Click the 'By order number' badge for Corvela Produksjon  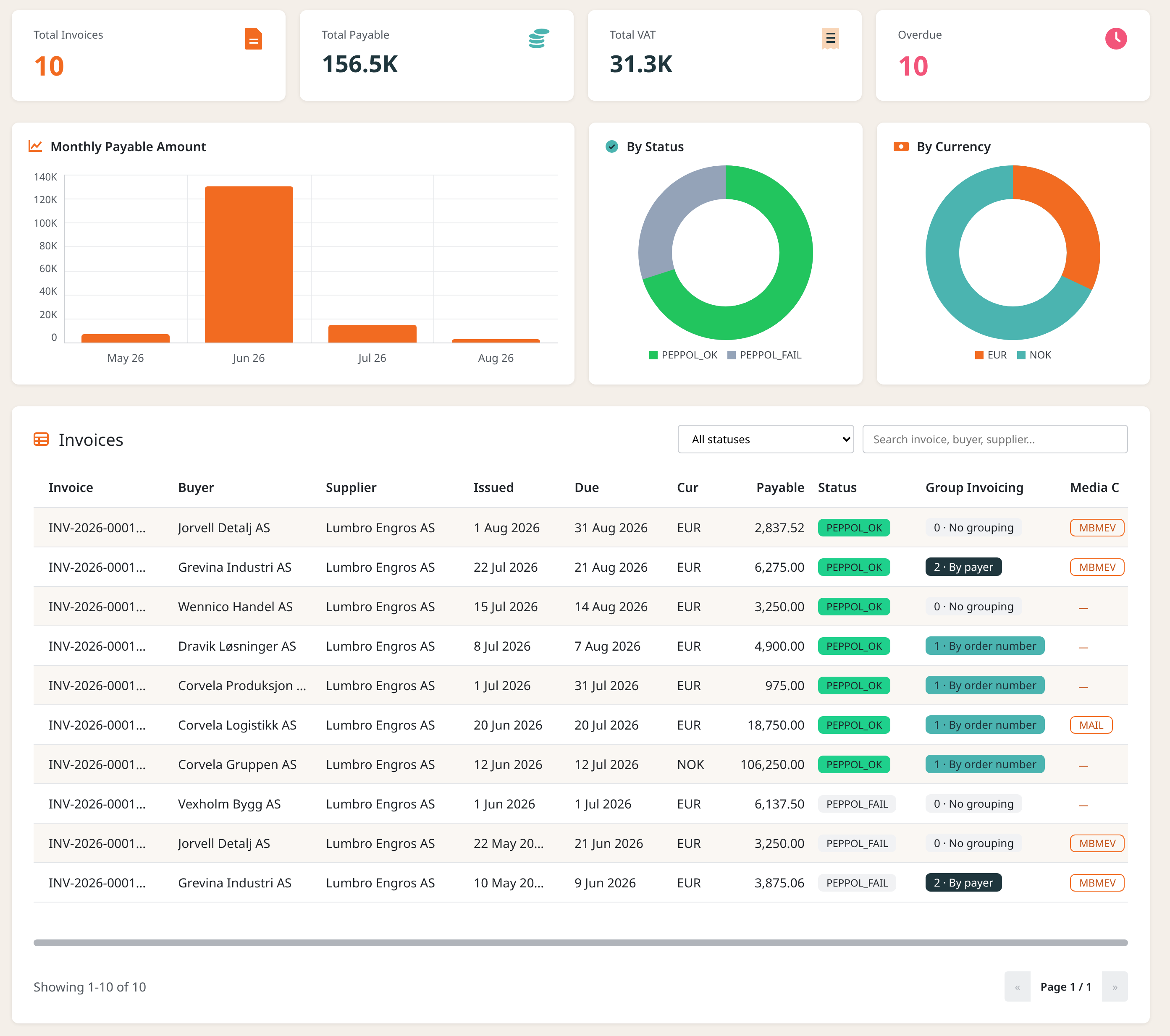tap(984, 685)
